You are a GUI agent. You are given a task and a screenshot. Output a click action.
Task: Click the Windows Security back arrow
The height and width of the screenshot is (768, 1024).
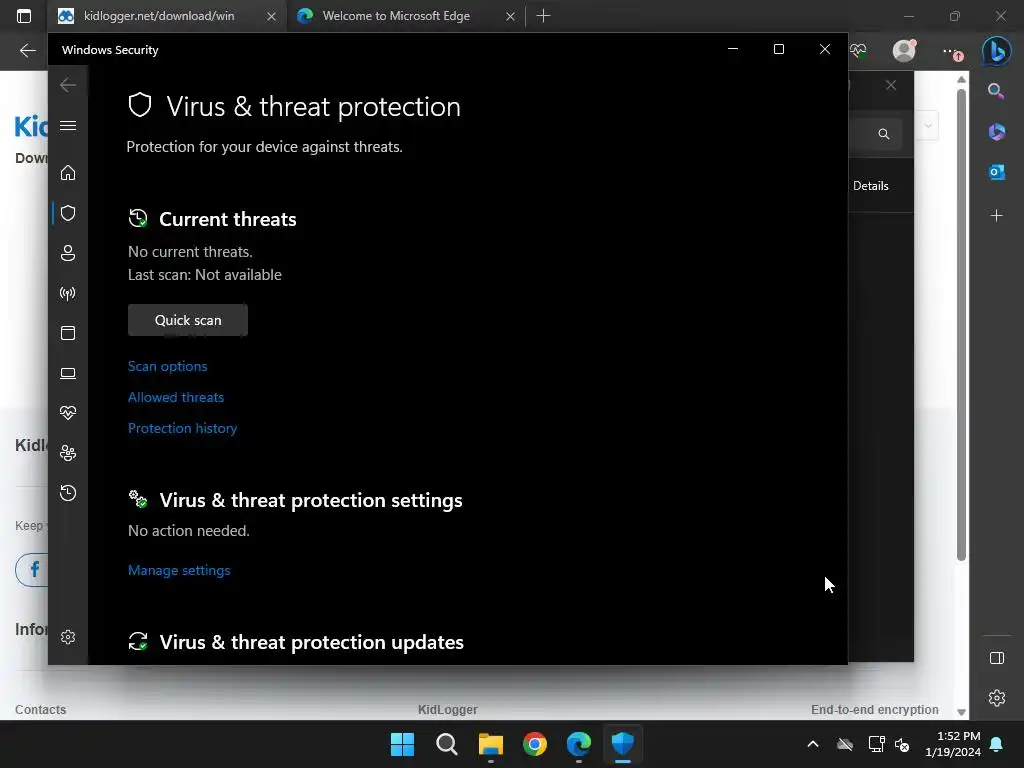68,85
